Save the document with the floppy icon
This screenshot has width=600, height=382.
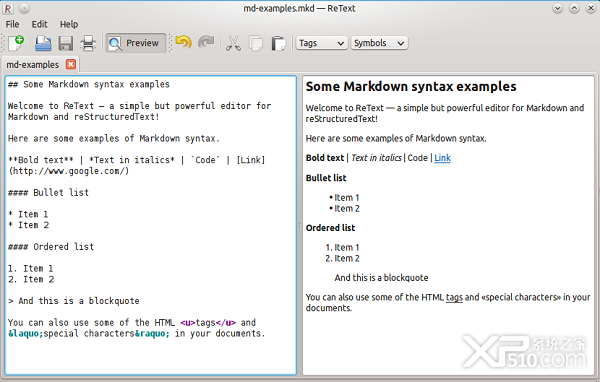[65, 43]
